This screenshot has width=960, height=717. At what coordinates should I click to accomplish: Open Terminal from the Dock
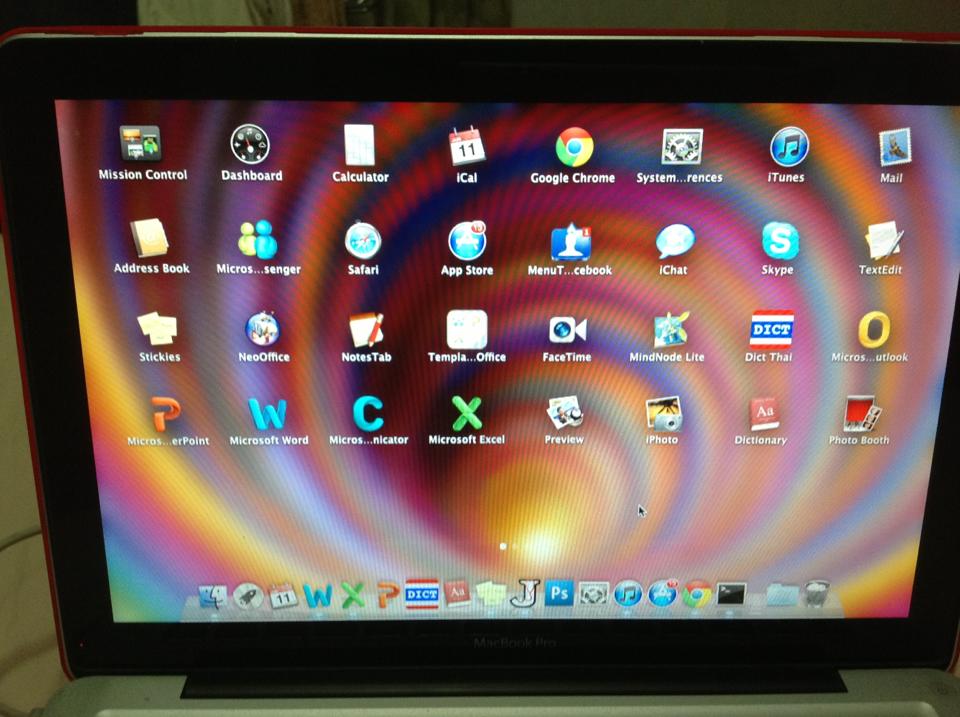[x=733, y=595]
